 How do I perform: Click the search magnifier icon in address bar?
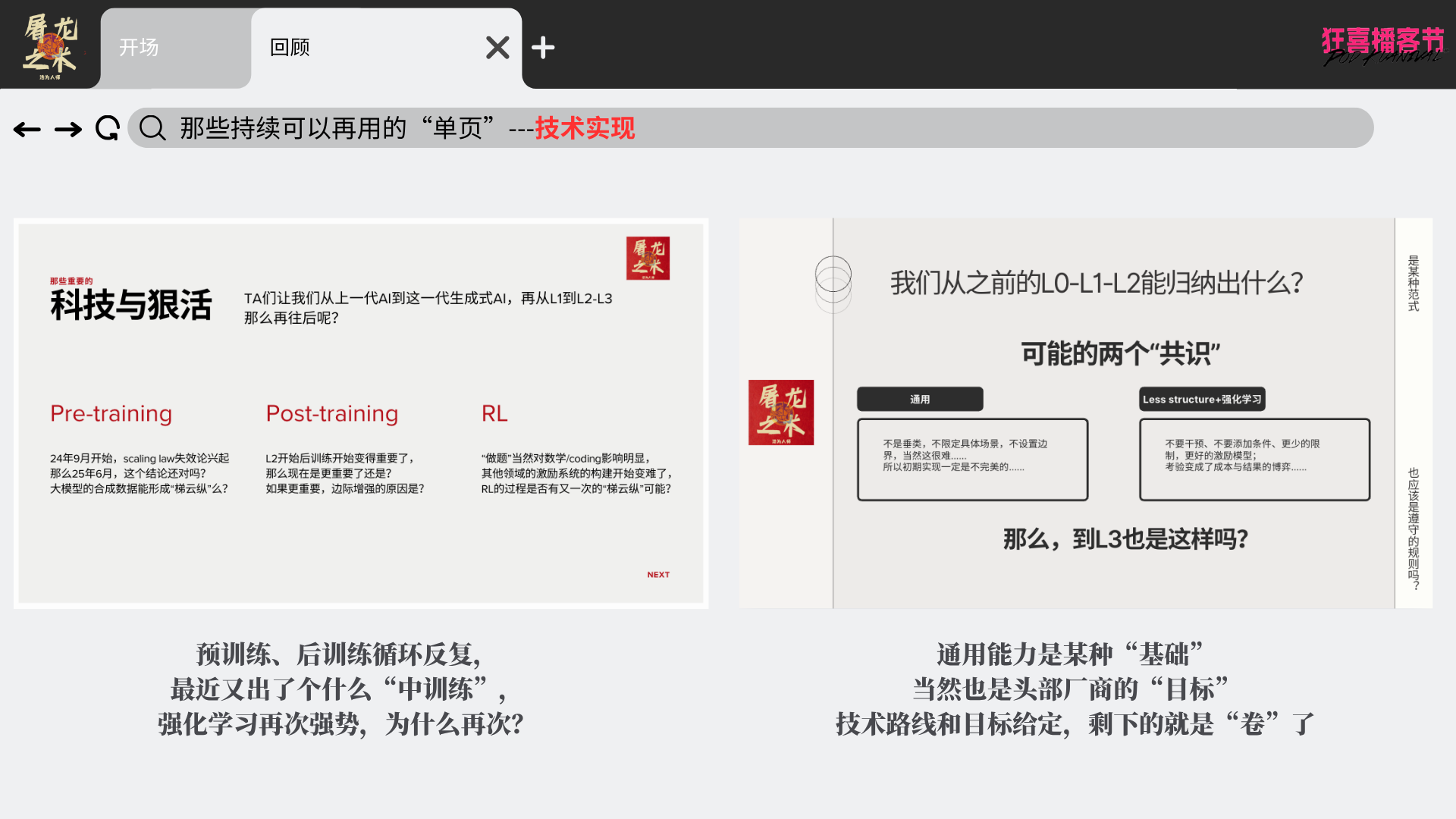(x=152, y=128)
